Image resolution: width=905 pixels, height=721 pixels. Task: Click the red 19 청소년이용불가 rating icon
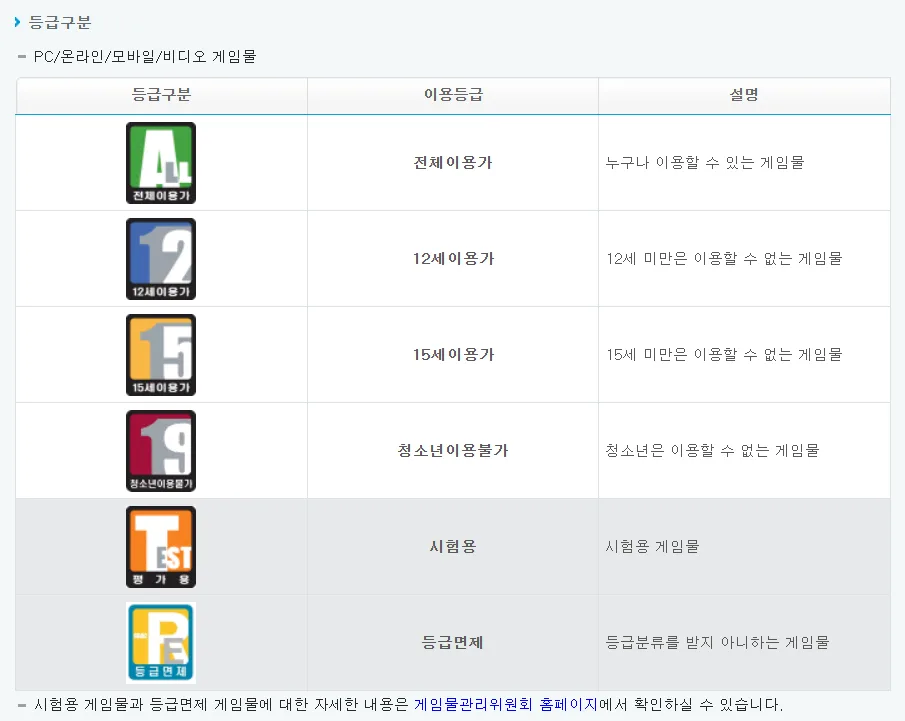coord(161,450)
